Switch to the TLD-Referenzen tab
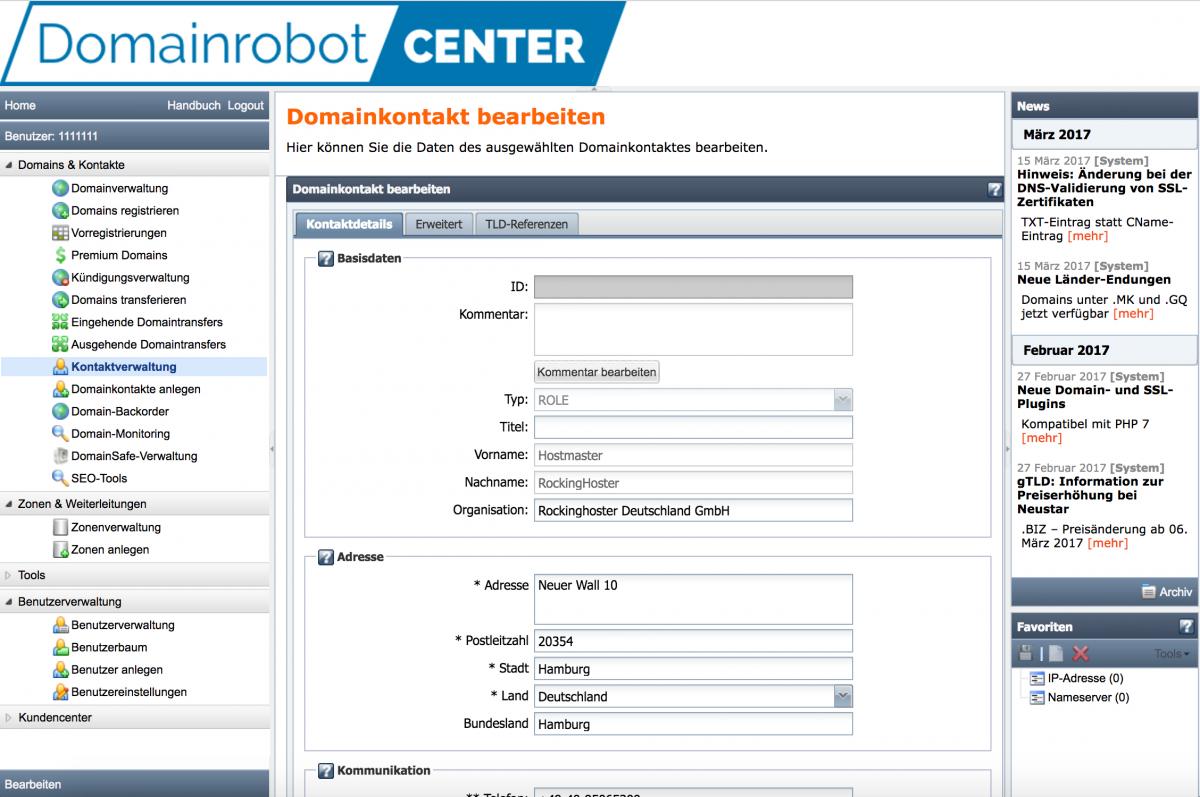Viewport: 1200px width, 797px height. coord(526,224)
